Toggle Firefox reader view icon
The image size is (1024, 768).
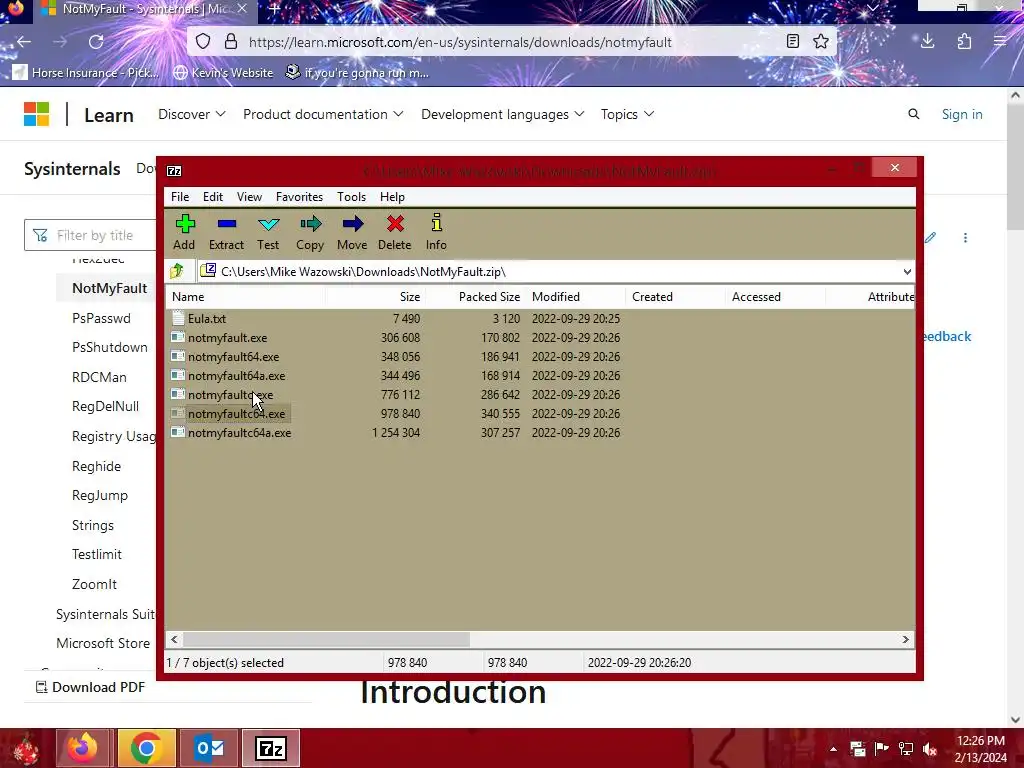pos(792,42)
